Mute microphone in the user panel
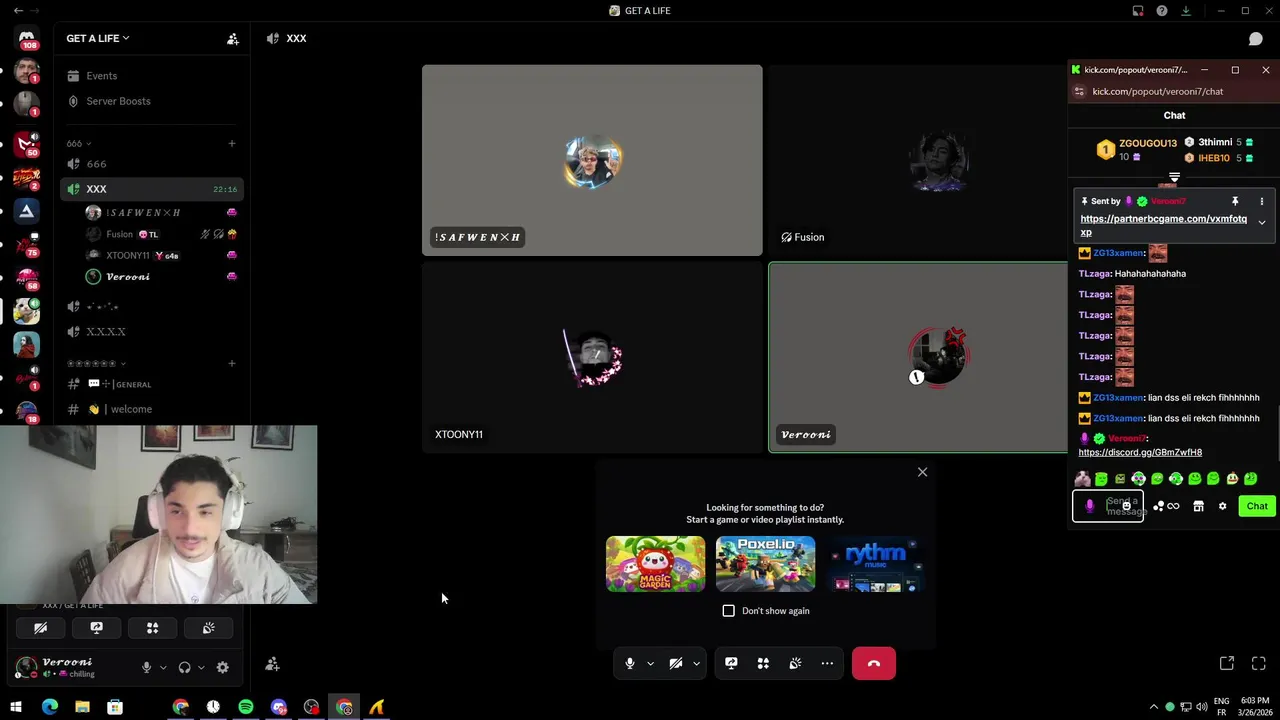 click(x=146, y=667)
